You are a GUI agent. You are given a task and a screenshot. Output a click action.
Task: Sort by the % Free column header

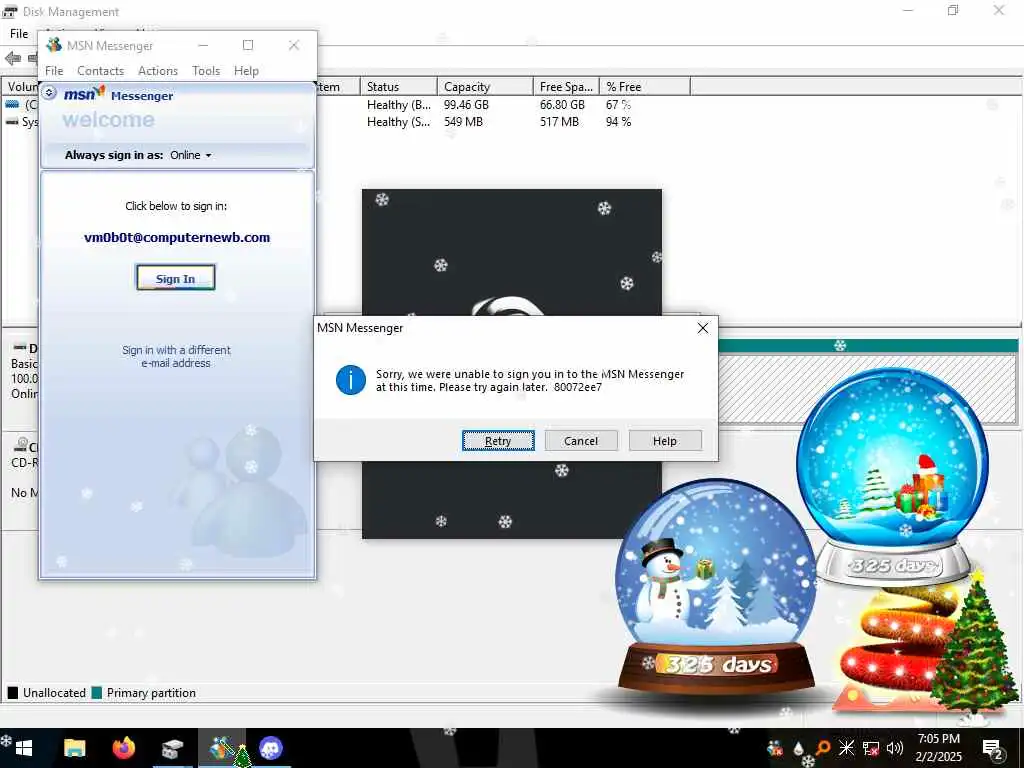tap(645, 86)
